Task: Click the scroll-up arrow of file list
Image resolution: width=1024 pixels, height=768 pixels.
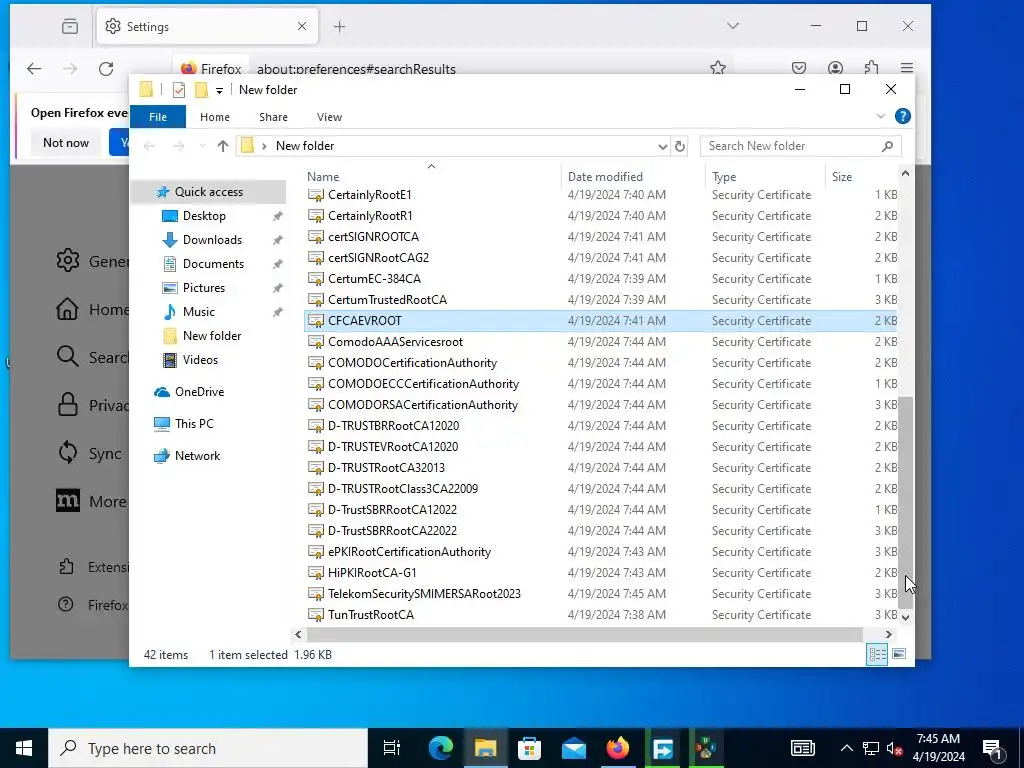Action: (x=905, y=173)
